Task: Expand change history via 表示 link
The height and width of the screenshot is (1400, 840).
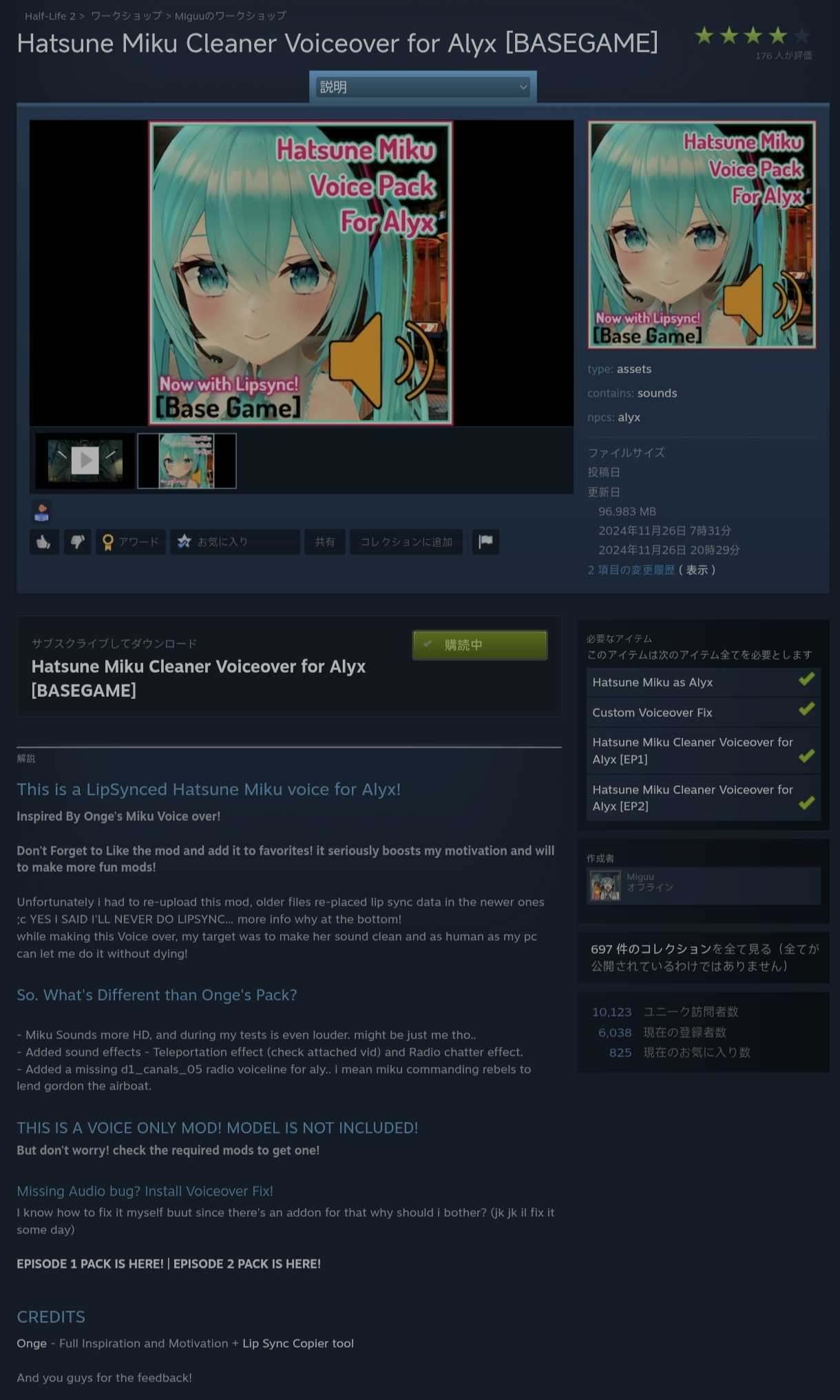Action: click(697, 570)
